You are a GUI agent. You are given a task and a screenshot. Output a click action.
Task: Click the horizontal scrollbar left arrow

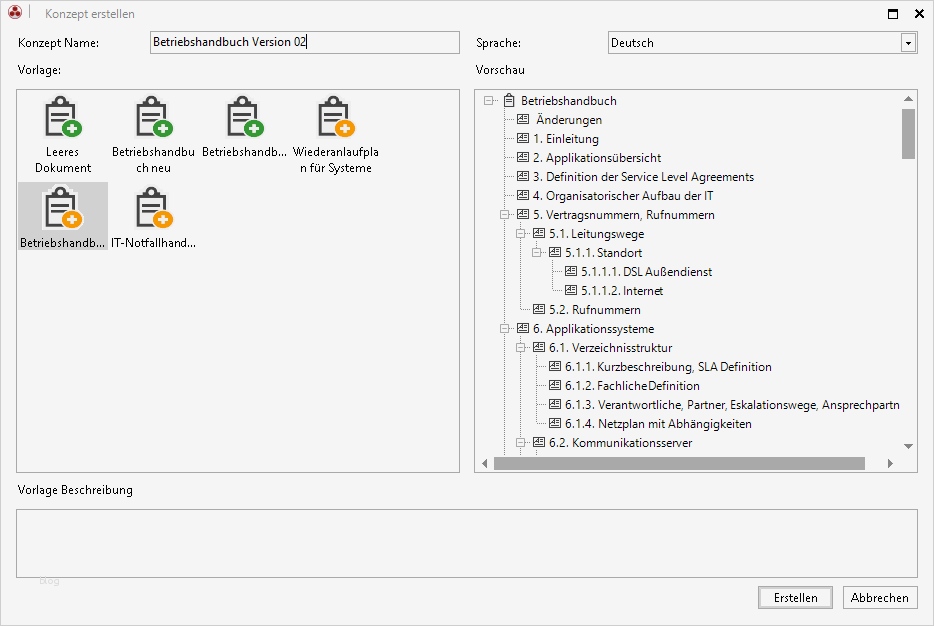click(x=484, y=463)
